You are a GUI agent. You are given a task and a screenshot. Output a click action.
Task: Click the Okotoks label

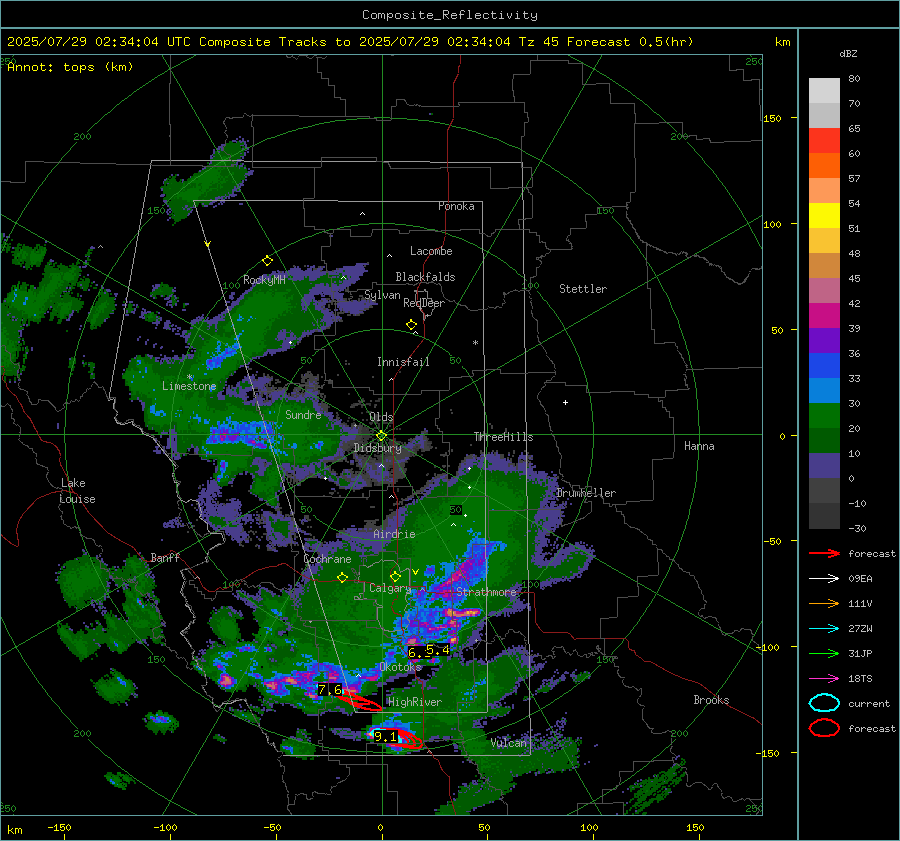(401, 666)
